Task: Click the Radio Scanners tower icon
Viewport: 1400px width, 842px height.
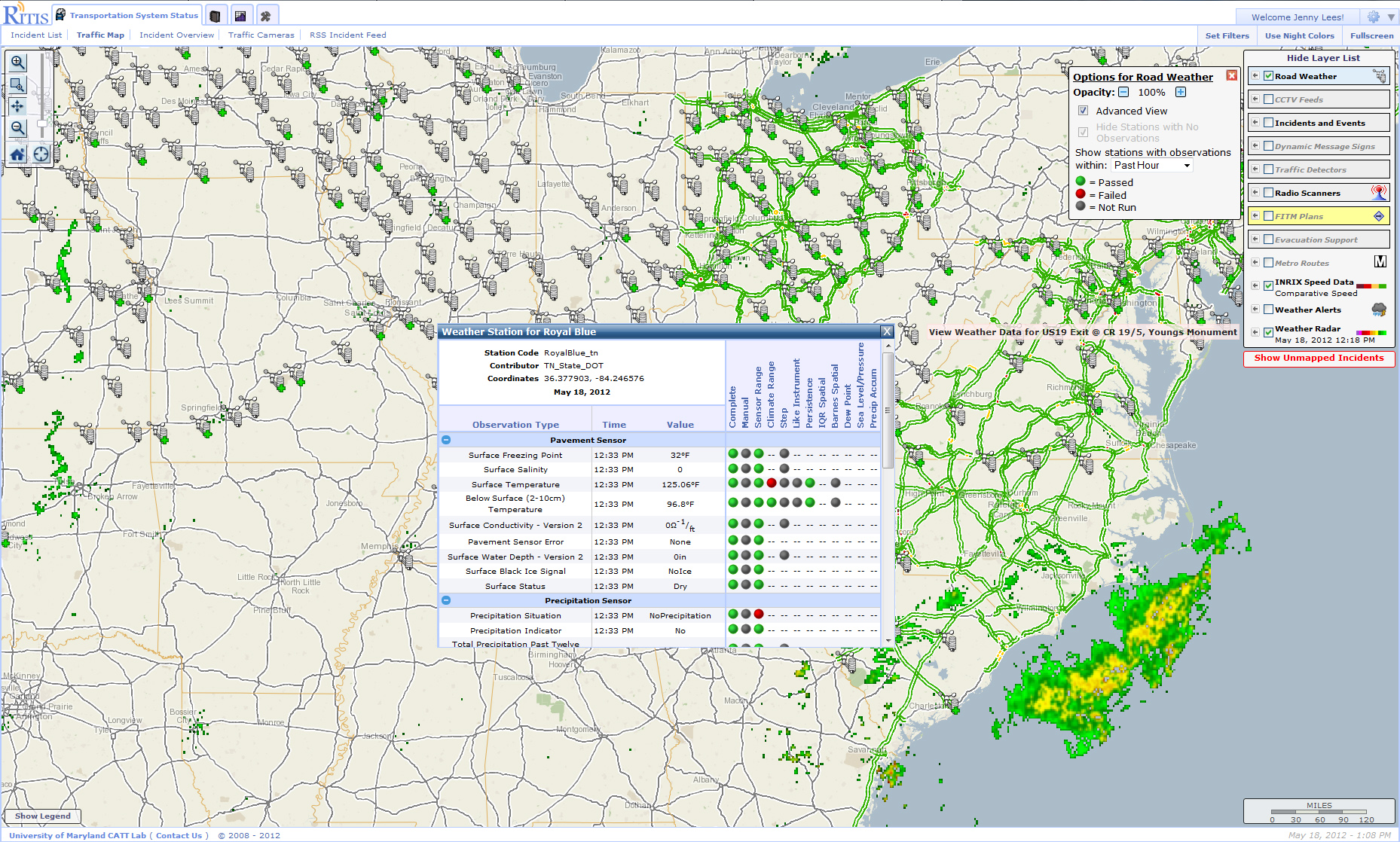Action: [1379, 193]
